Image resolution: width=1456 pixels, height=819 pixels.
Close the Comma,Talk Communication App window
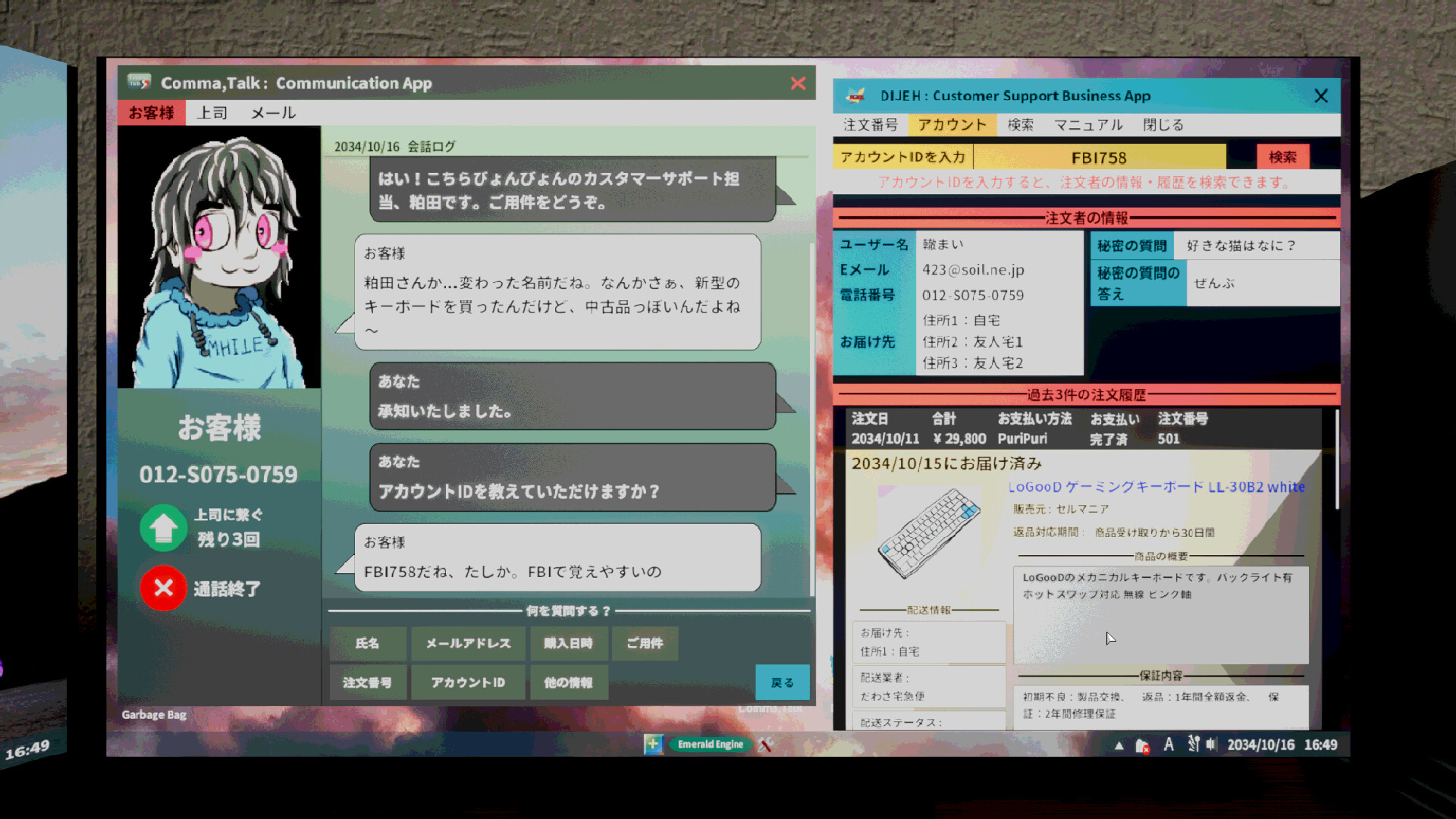coord(798,83)
